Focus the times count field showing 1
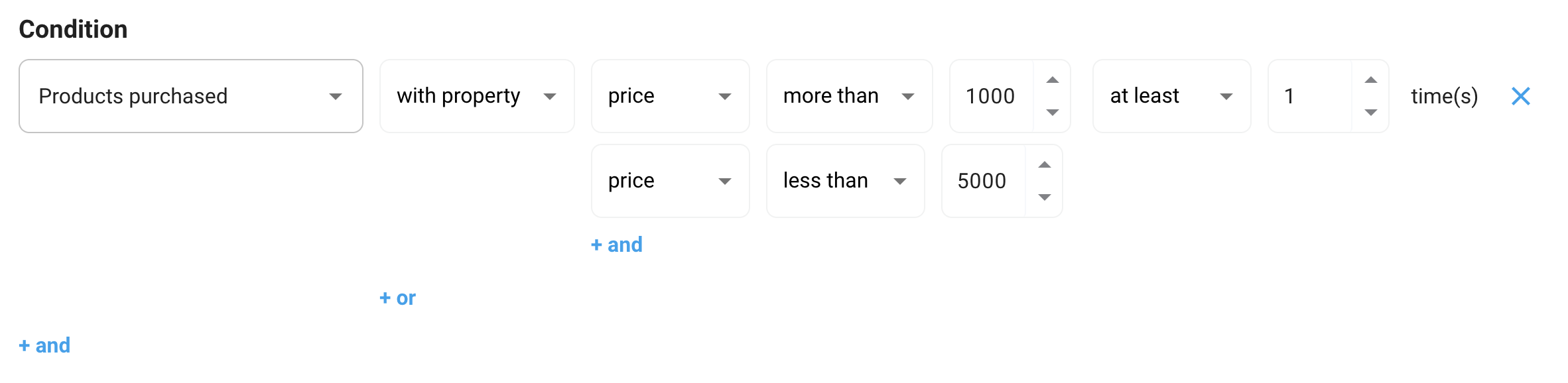Viewport: 1568px width, 383px height. coord(1309,96)
